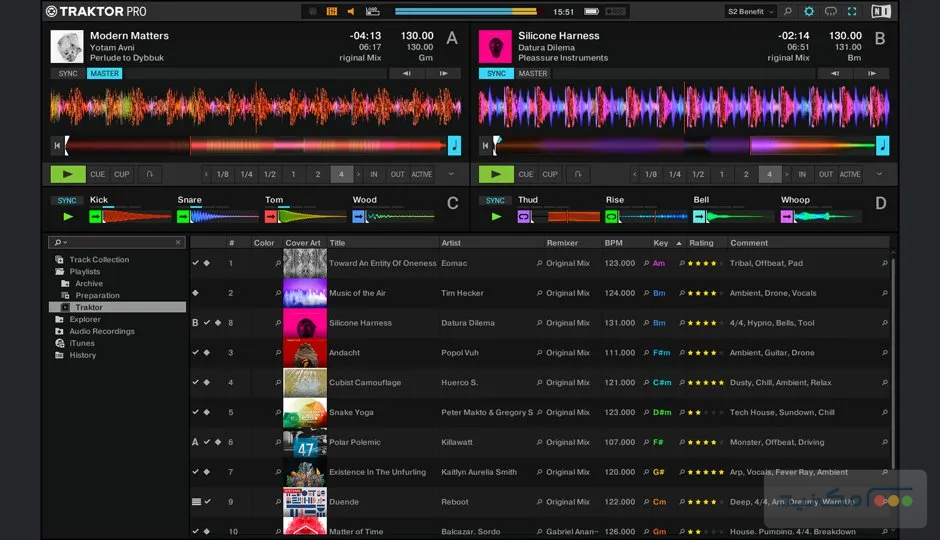Screen dimensions: 940x540
Task: Click Deck B track overview stripe
Action: pyautogui.click(x=685, y=145)
